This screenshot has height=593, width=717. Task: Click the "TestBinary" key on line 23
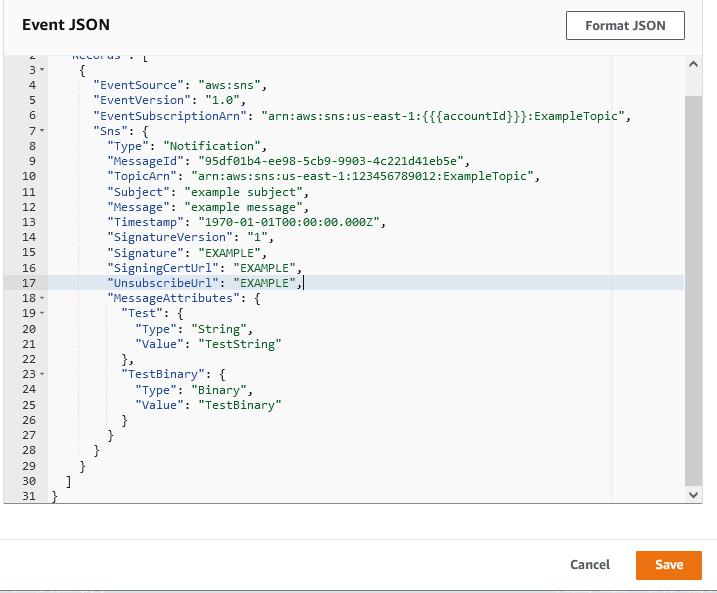(163, 374)
